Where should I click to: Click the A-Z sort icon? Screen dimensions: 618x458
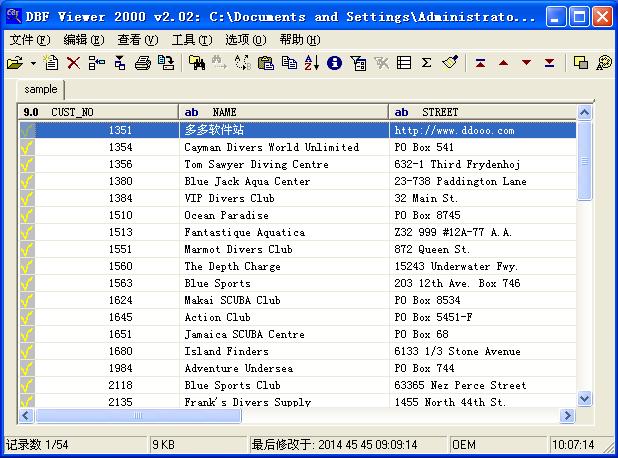(x=312, y=63)
